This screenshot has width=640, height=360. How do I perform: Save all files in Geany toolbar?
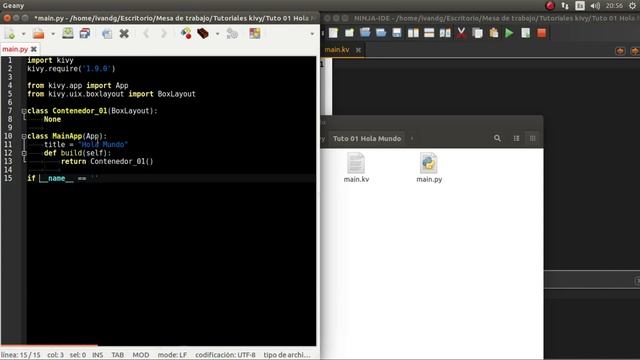85,33
